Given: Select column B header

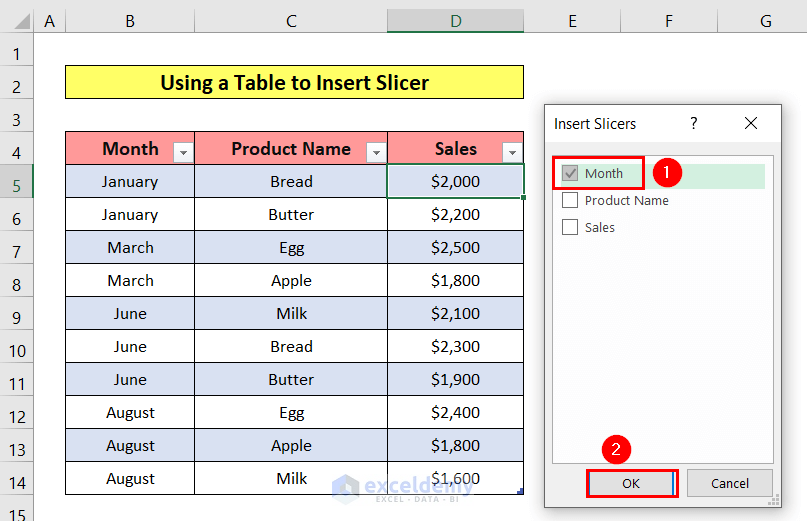Looking at the screenshot, I should click(130, 21).
